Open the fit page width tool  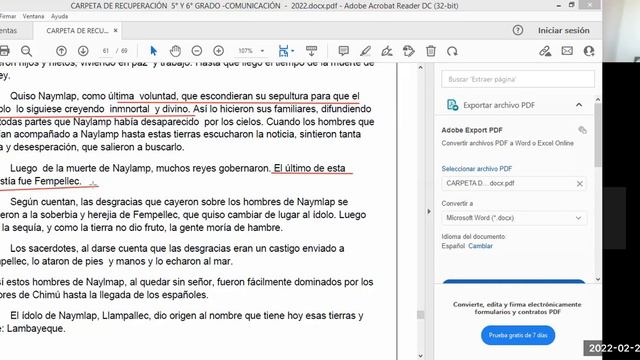click(x=283, y=51)
